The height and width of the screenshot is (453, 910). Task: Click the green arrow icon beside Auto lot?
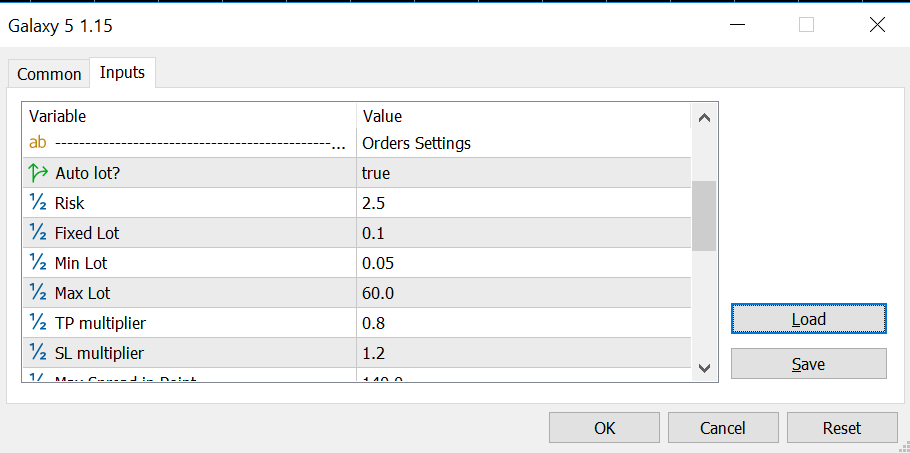pos(38,173)
